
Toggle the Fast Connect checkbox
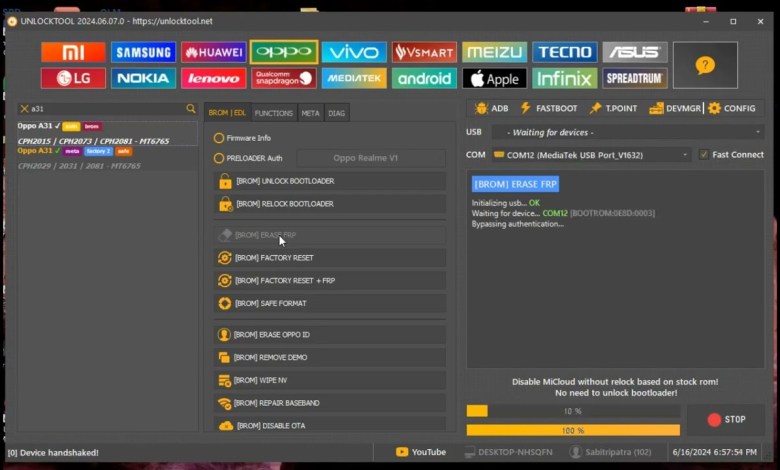pyautogui.click(x=703, y=155)
